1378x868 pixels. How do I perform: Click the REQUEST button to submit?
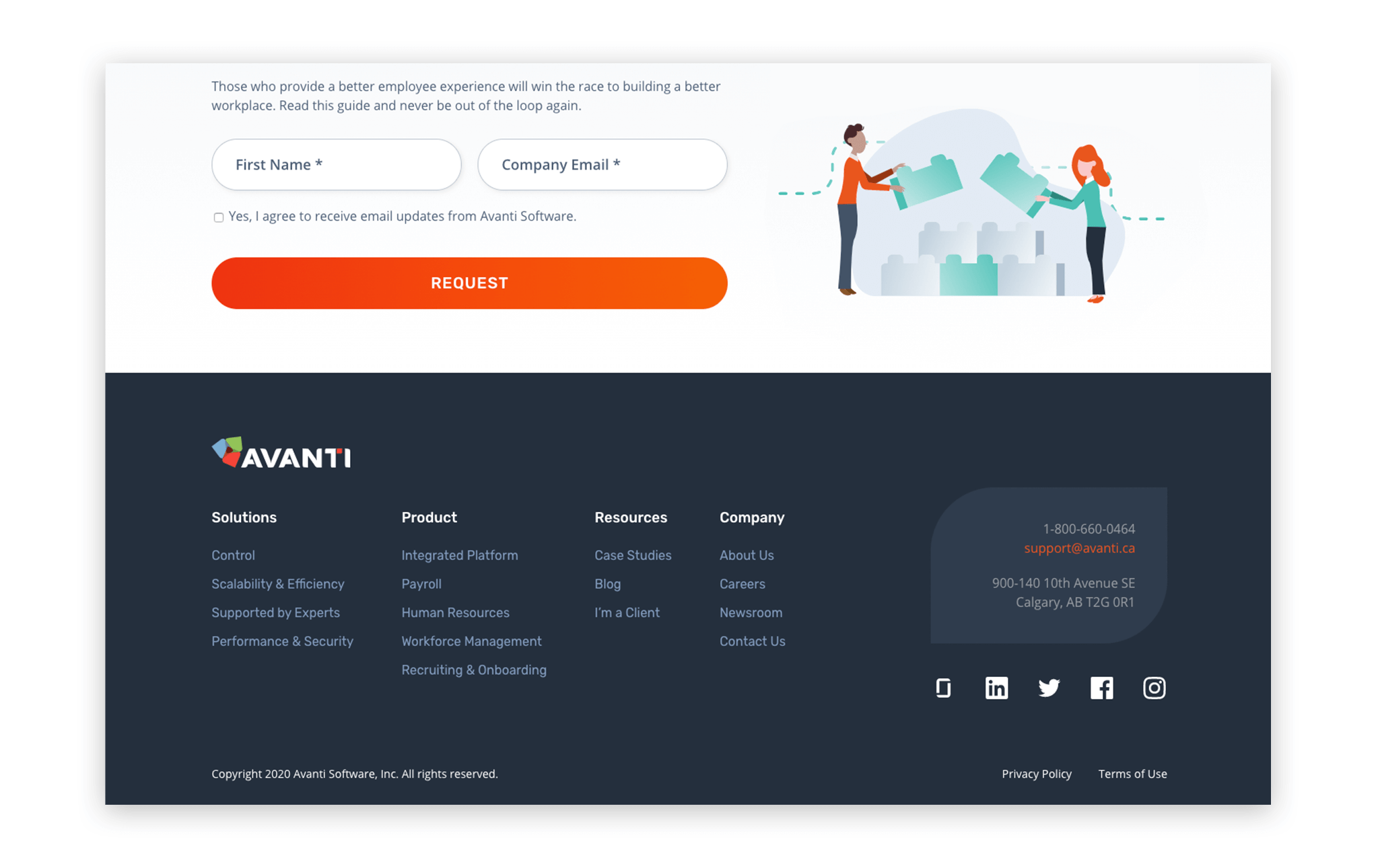[x=469, y=282]
